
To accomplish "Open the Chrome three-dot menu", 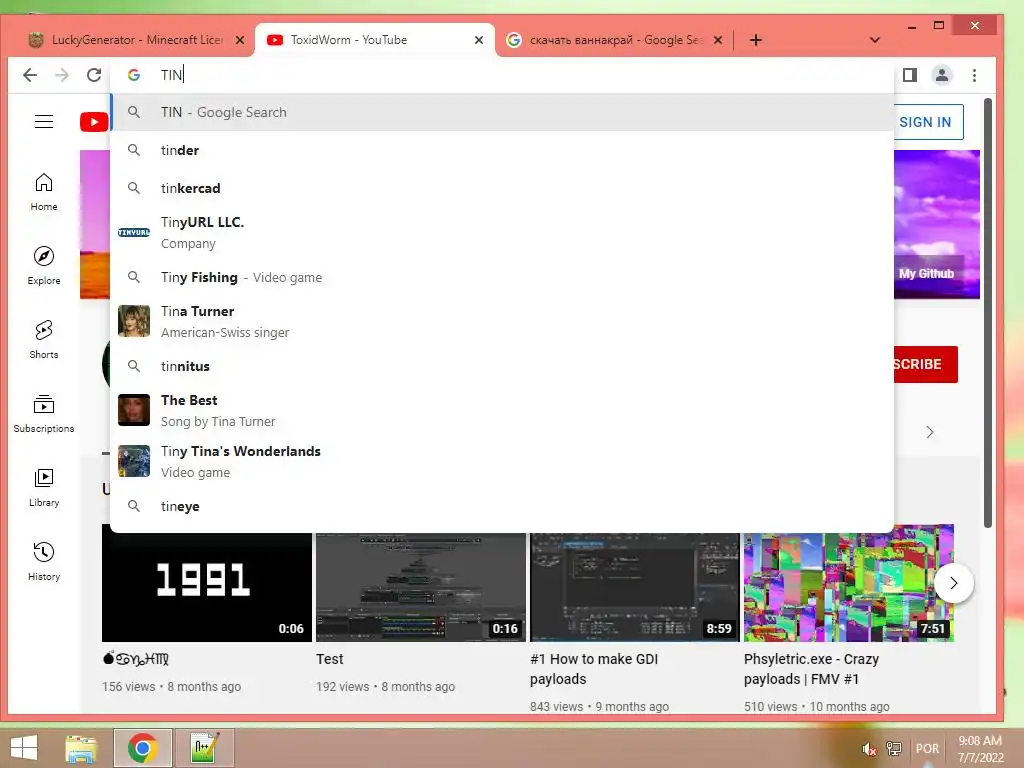I will 974,75.
